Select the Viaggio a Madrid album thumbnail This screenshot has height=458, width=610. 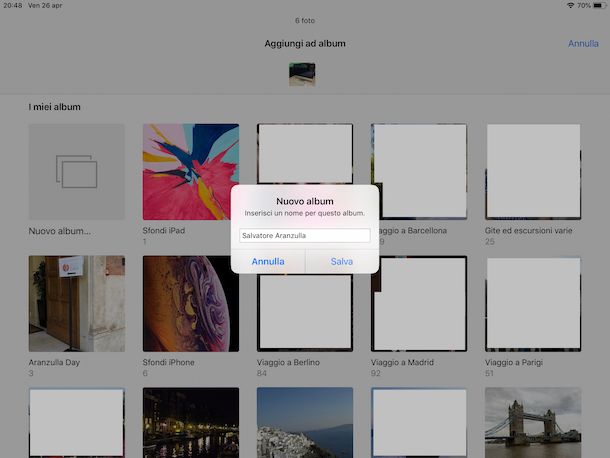tap(419, 304)
